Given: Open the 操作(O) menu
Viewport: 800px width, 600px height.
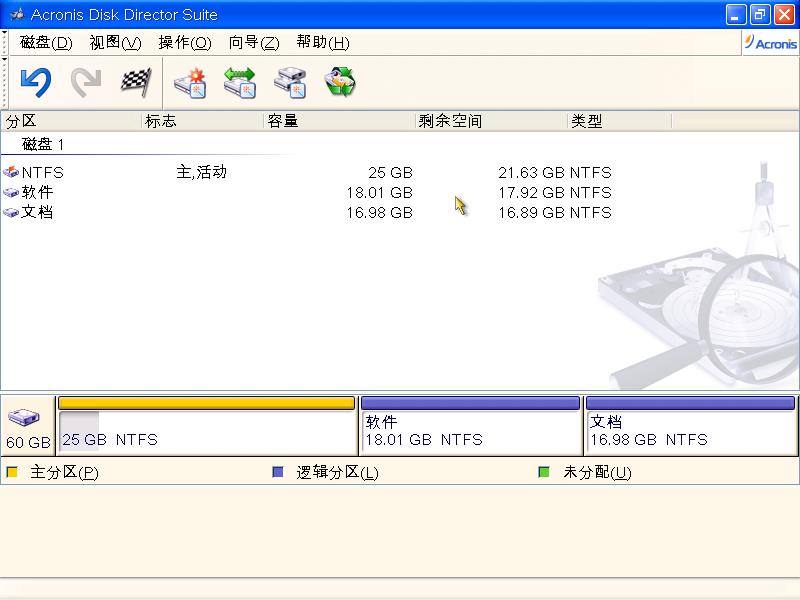Looking at the screenshot, I should (x=185, y=42).
